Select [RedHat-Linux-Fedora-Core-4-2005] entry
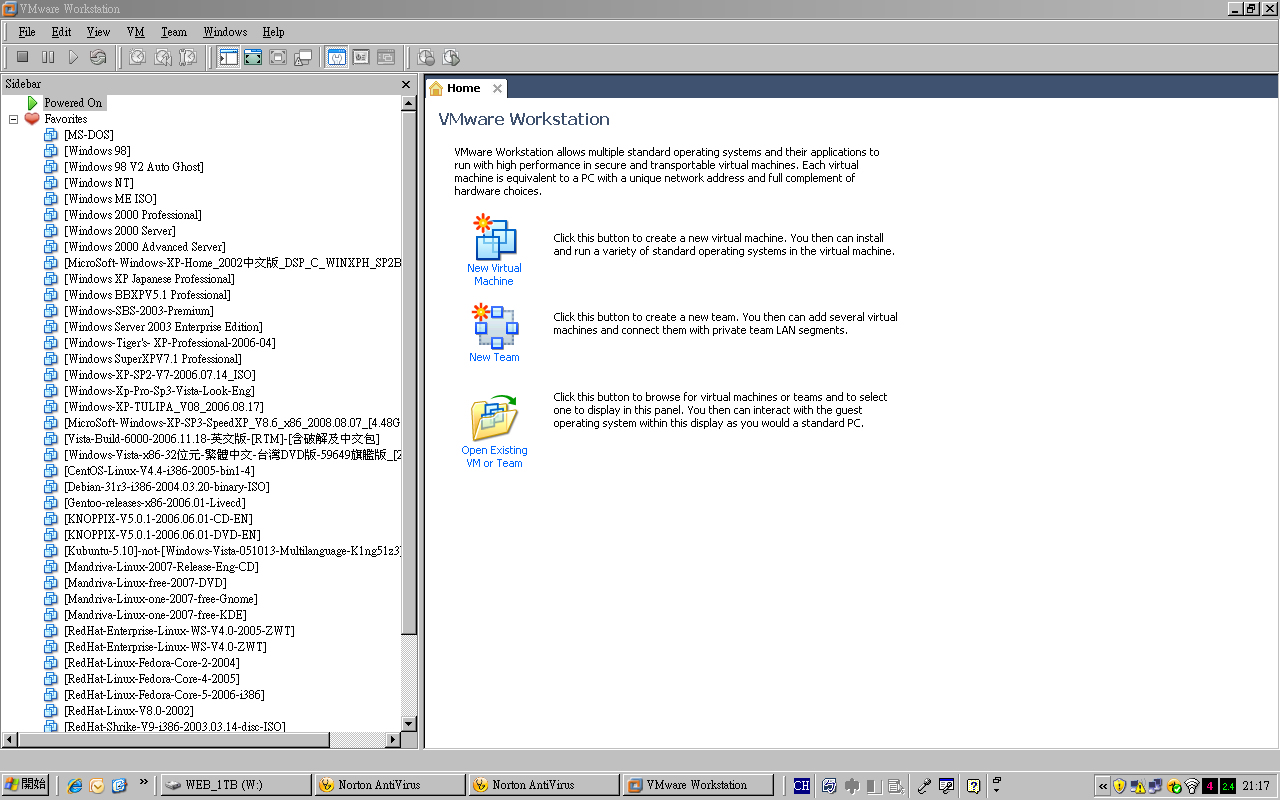 coord(152,678)
